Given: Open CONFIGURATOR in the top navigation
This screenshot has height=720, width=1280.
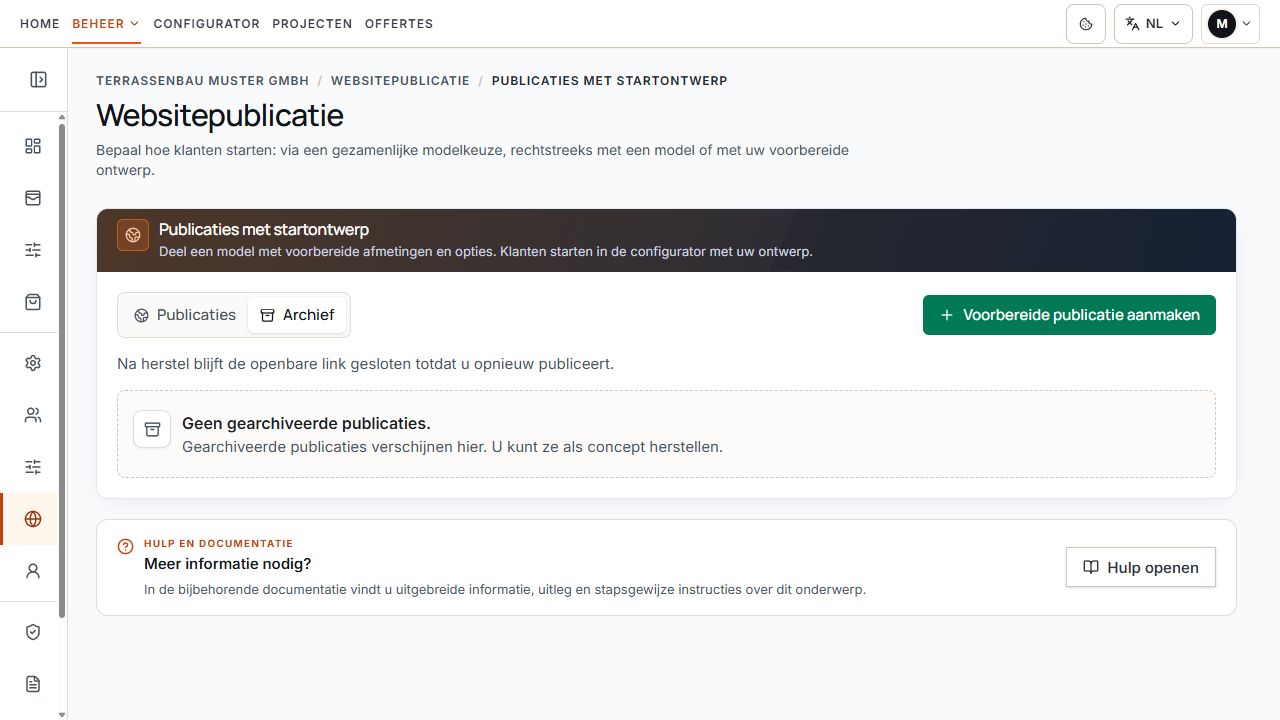Looking at the screenshot, I should [x=207, y=24].
